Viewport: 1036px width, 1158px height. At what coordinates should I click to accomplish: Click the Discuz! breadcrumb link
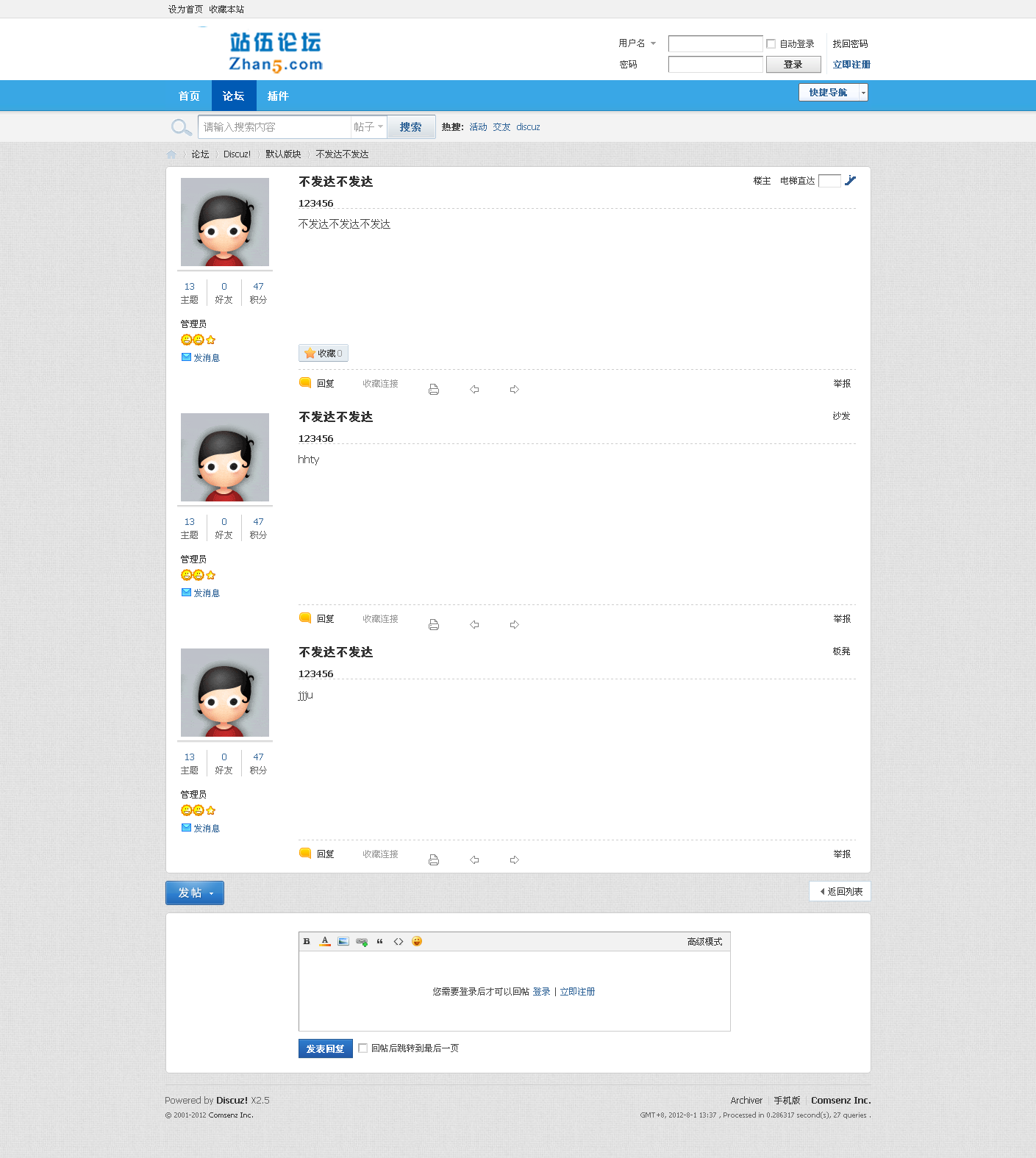[x=237, y=154]
